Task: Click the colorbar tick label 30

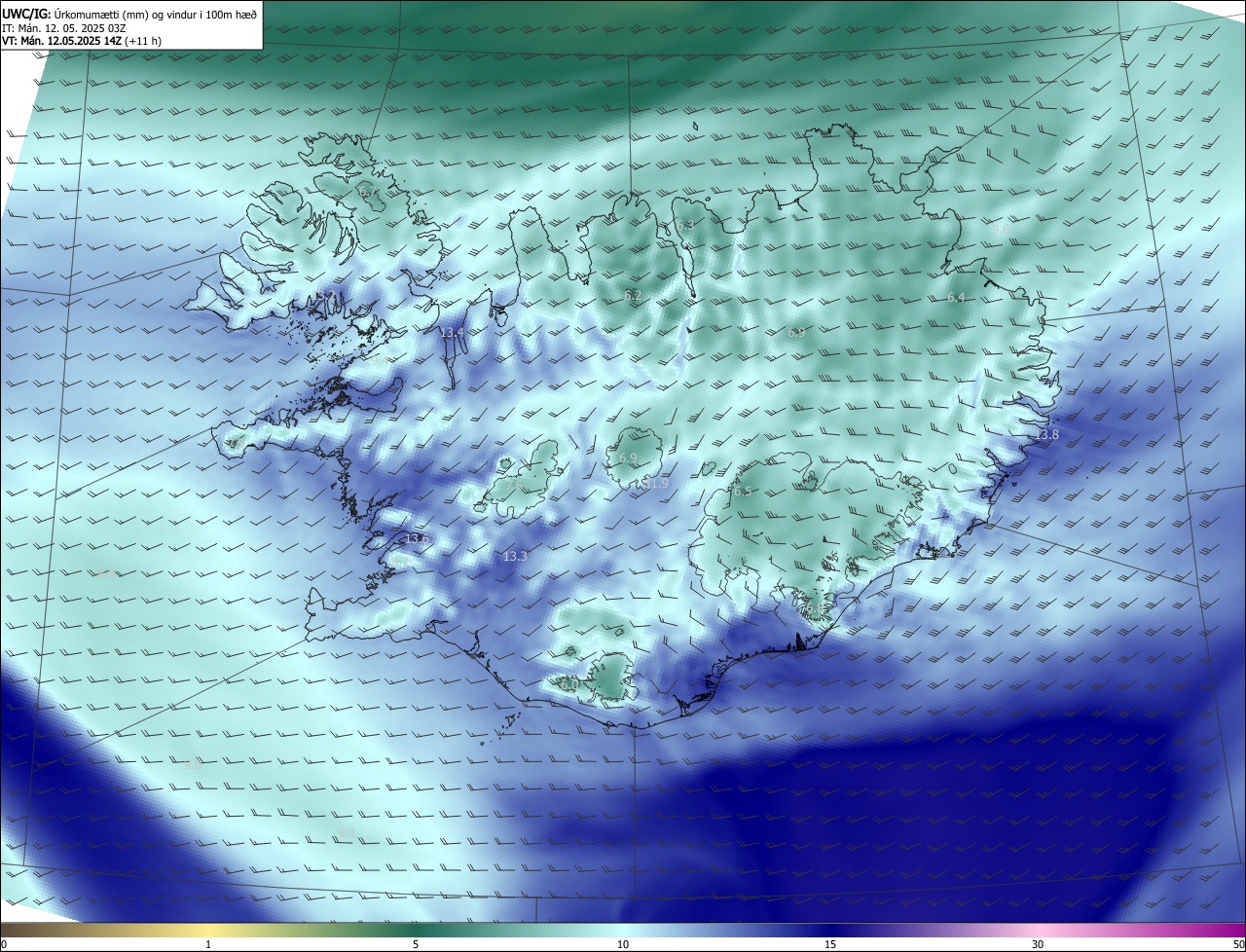Action: (1038, 944)
